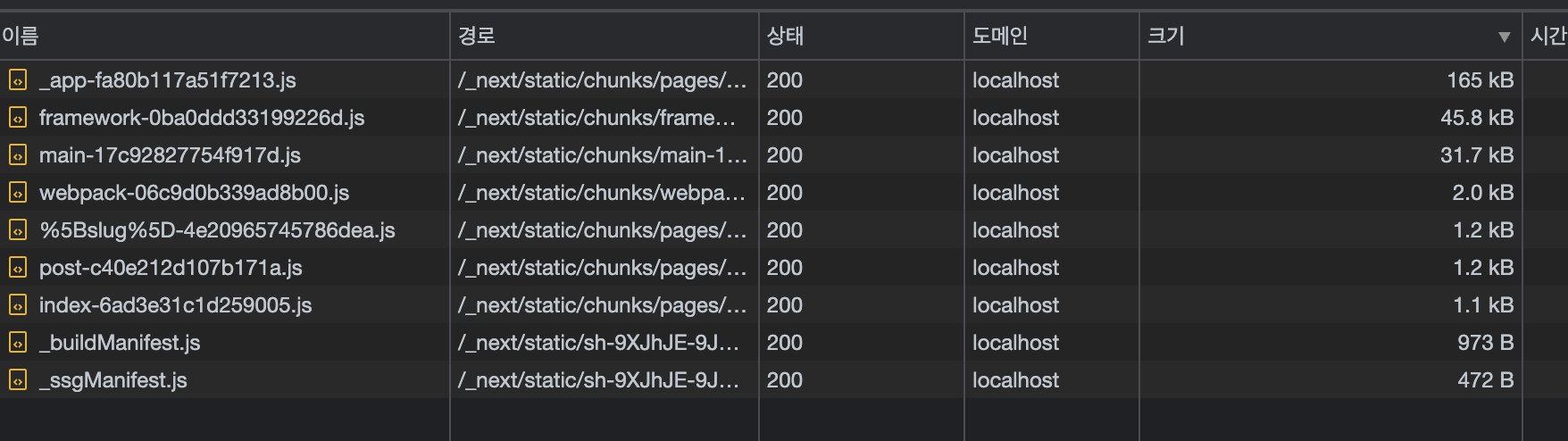Select the %5Bslug%5D-4e20965745786dea.js request
Screen dimensions: 1568x441
[217, 230]
